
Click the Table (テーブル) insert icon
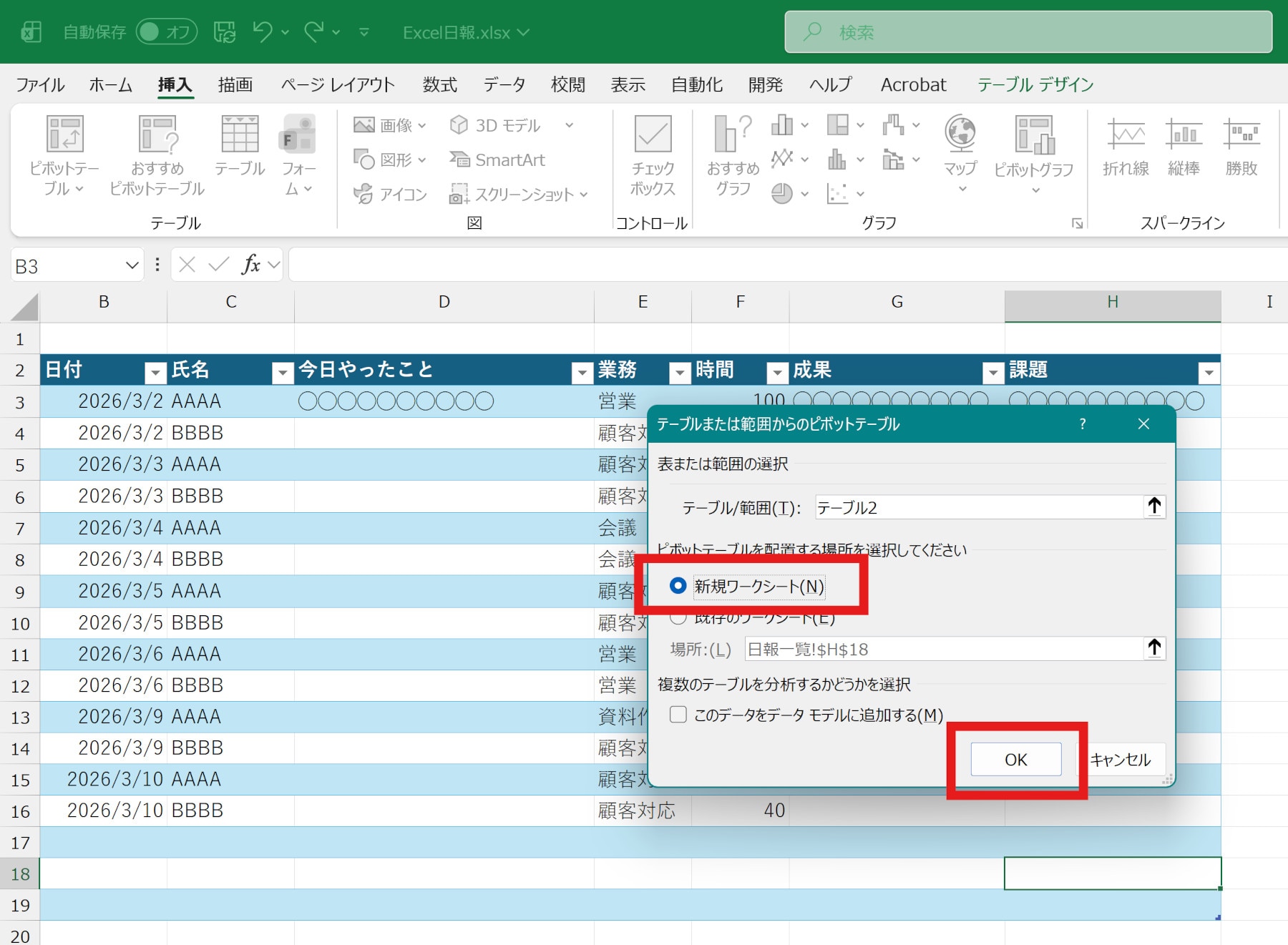pyautogui.click(x=240, y=134)
